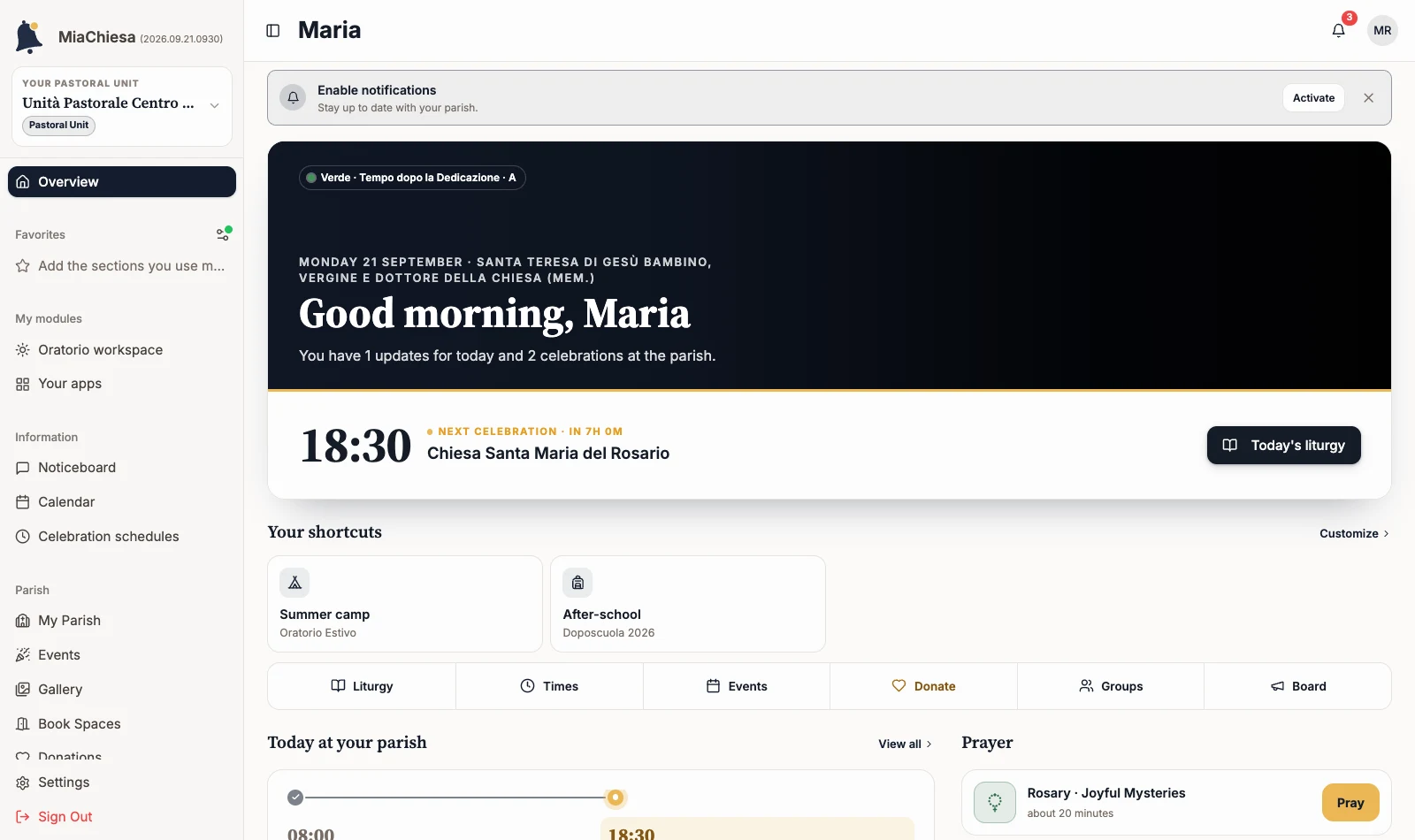Open the Donate quick tab
1415x840 pixels.
click(923, 686)
